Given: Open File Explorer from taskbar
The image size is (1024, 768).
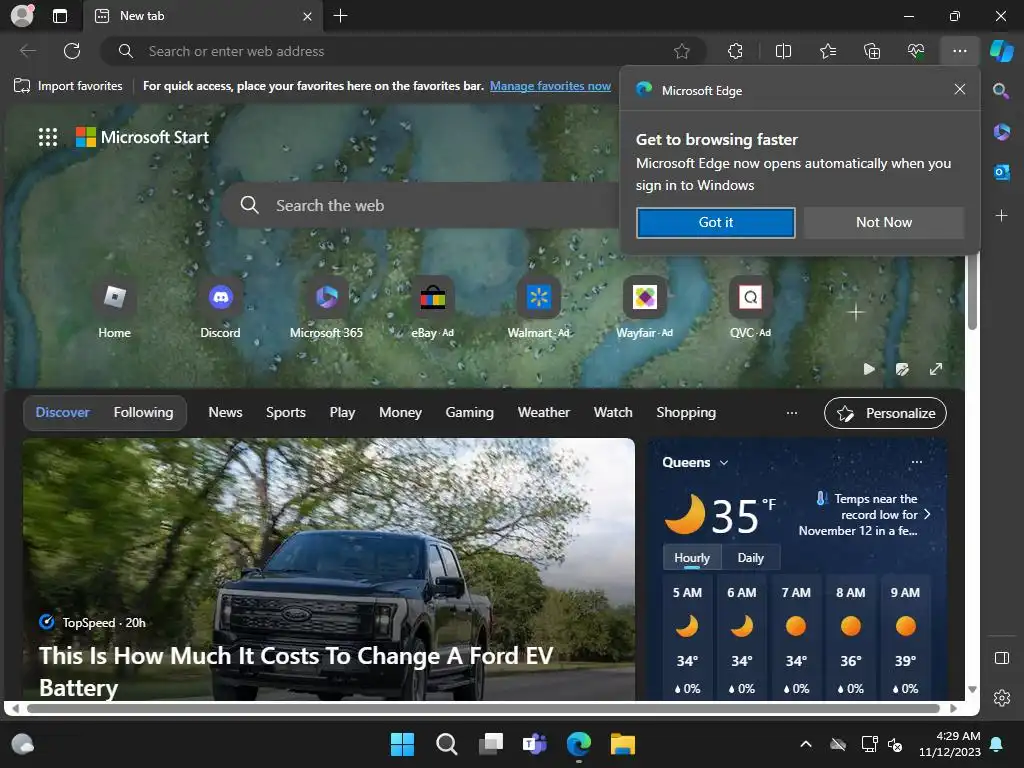Looking at the screenshot, I should [x=622, y=744].
